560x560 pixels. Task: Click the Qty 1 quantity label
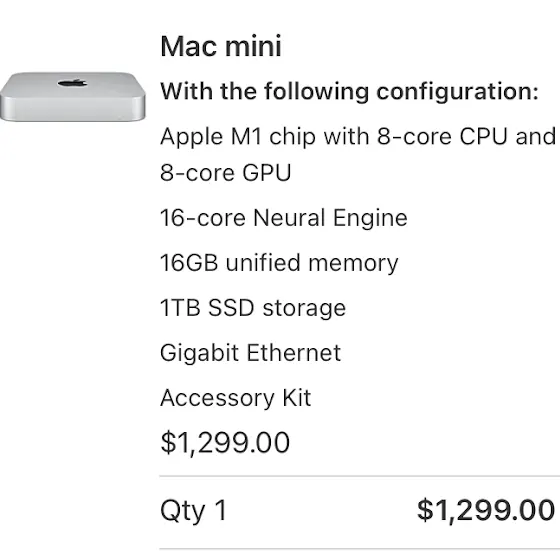point(194,510)
